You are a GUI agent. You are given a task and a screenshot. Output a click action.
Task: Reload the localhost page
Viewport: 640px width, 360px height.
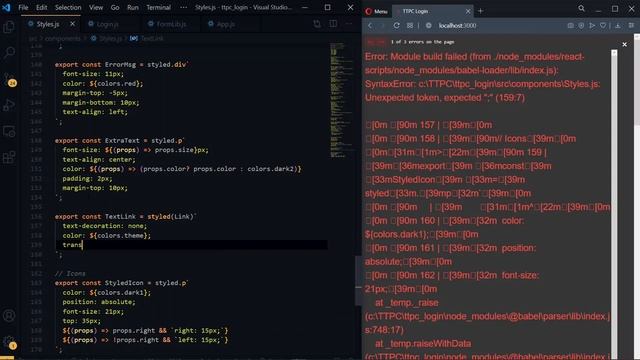click(396, 25)
